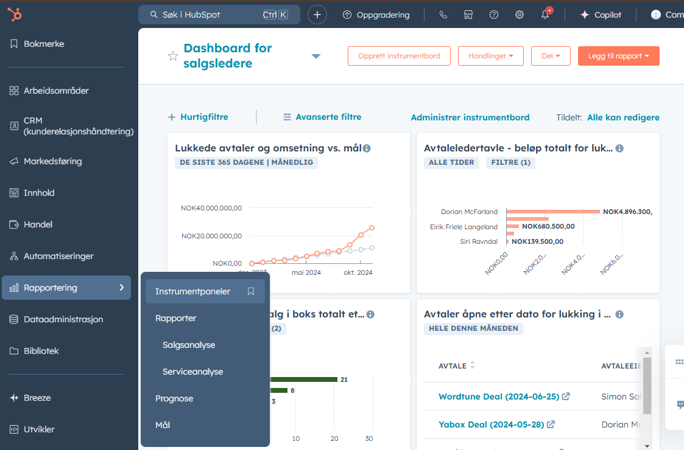Click the search magnifier icon
Viewport: 684px width, 450px height.
point(154,14)
